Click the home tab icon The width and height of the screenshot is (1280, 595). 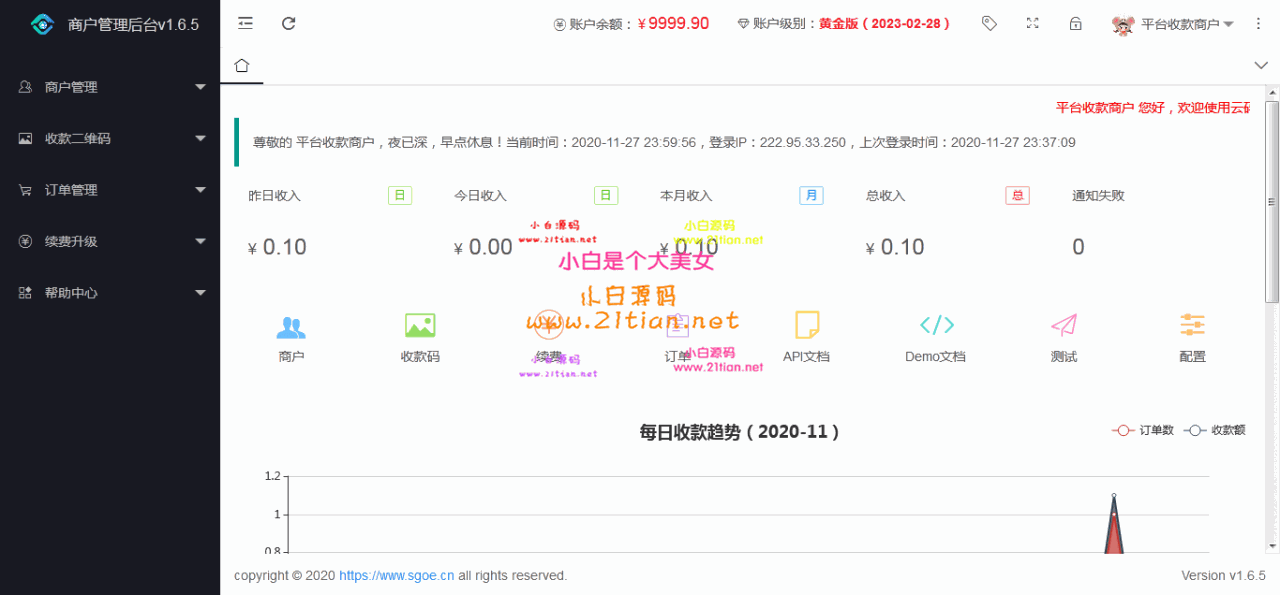point(242,66)
